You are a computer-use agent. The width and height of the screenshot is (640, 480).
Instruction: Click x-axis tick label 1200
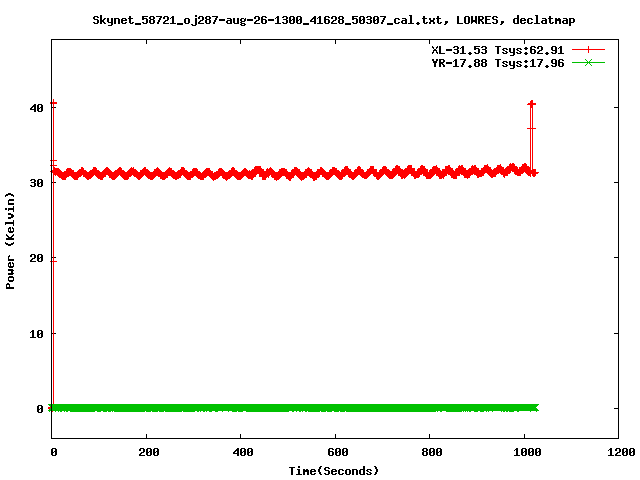pyautogui.click(x=621, y=452)
